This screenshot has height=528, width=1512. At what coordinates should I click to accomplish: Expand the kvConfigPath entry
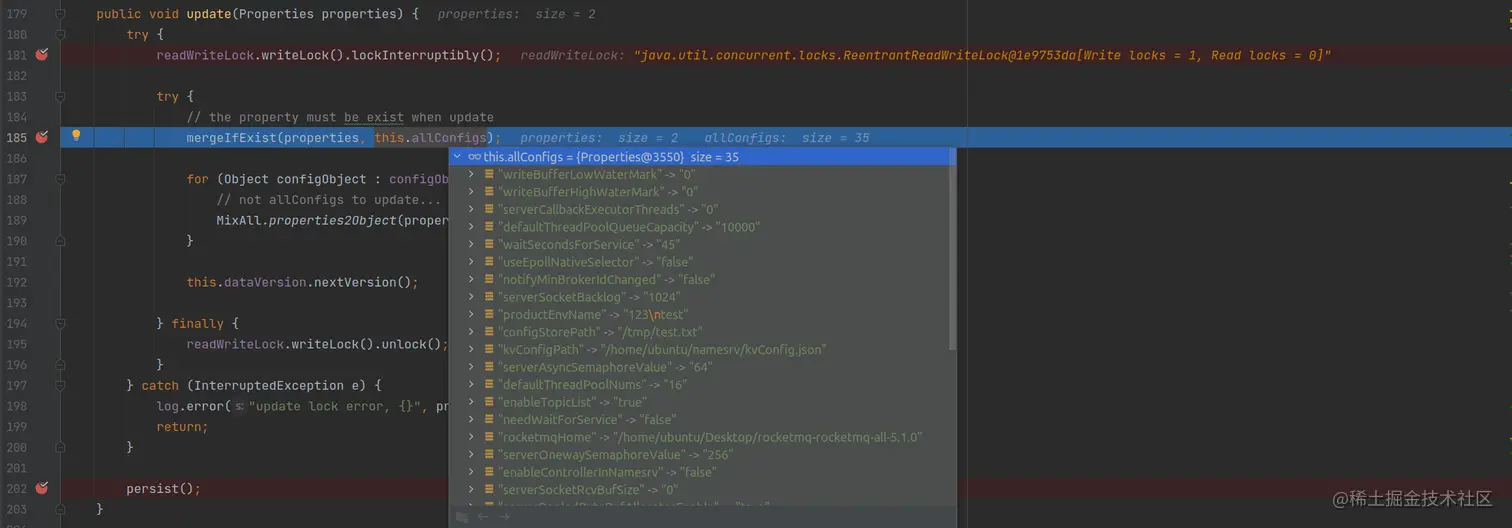(x=472, y=349)
